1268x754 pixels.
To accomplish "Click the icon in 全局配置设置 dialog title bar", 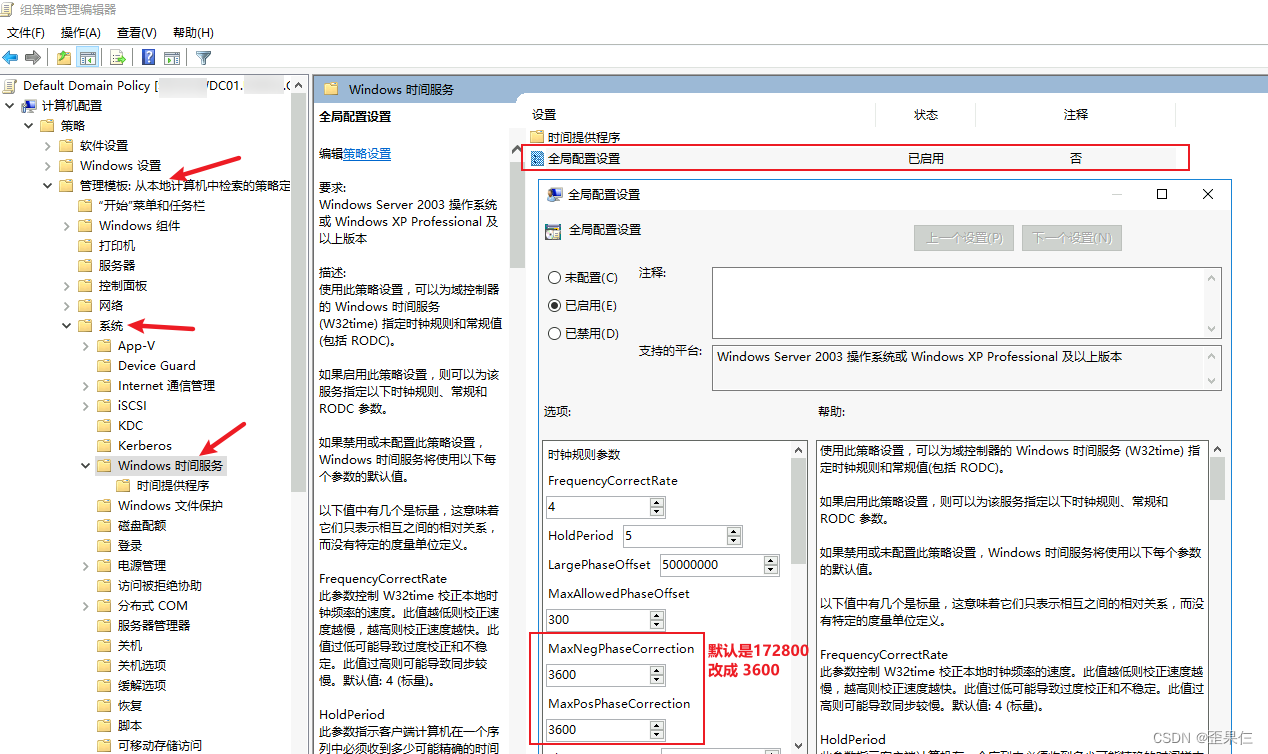I will [554, 194].
